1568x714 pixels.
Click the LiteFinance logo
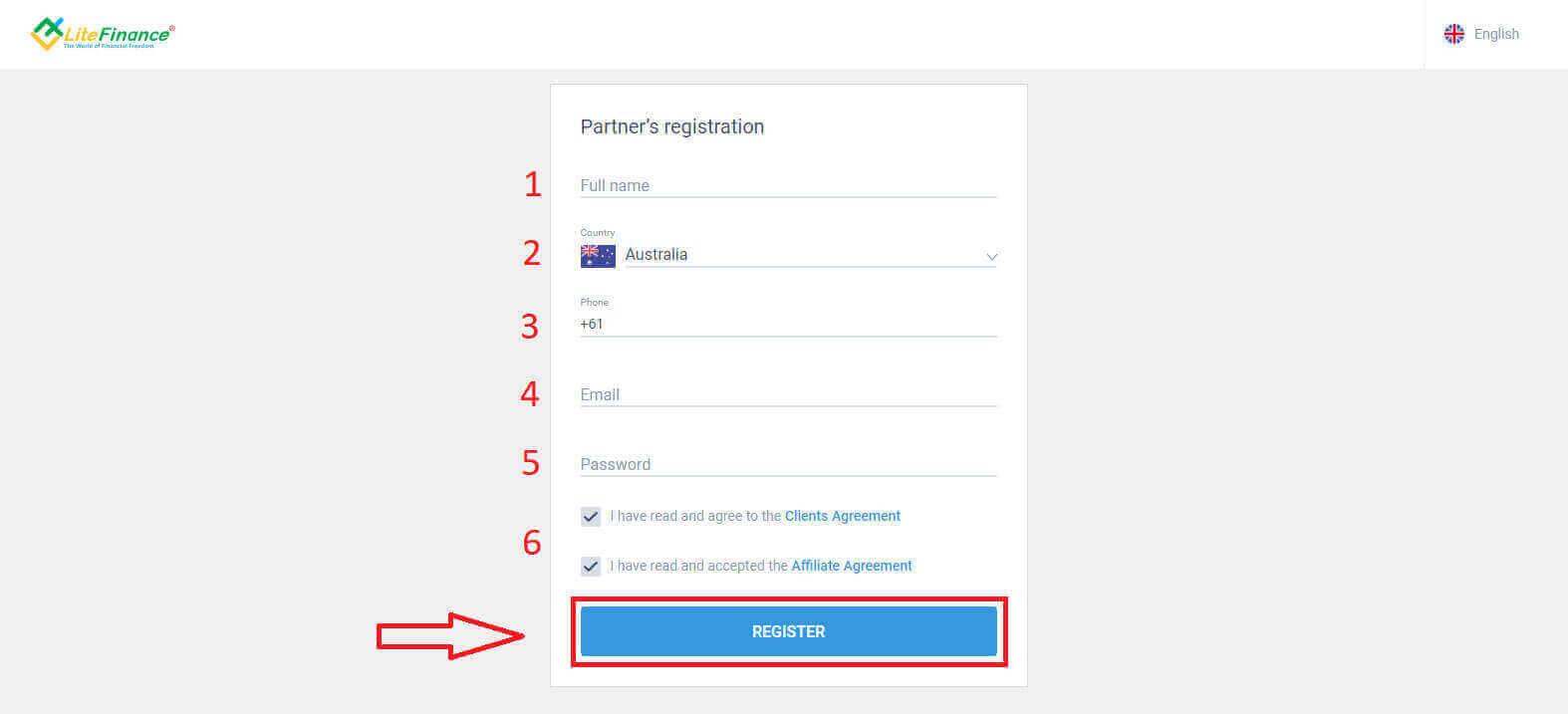(x=103, y=34)
